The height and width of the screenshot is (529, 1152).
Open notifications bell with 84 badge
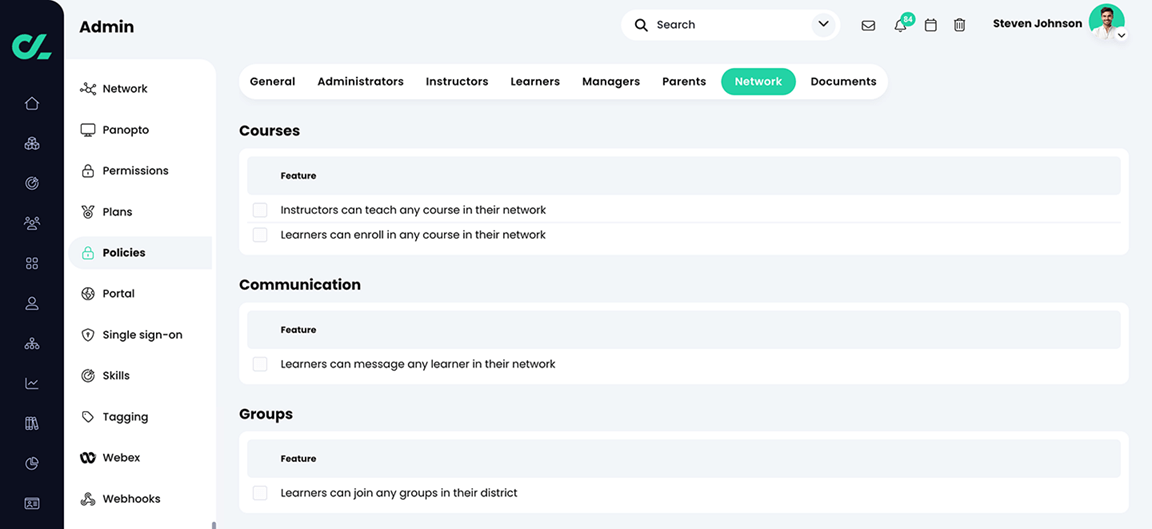(901, 24)
